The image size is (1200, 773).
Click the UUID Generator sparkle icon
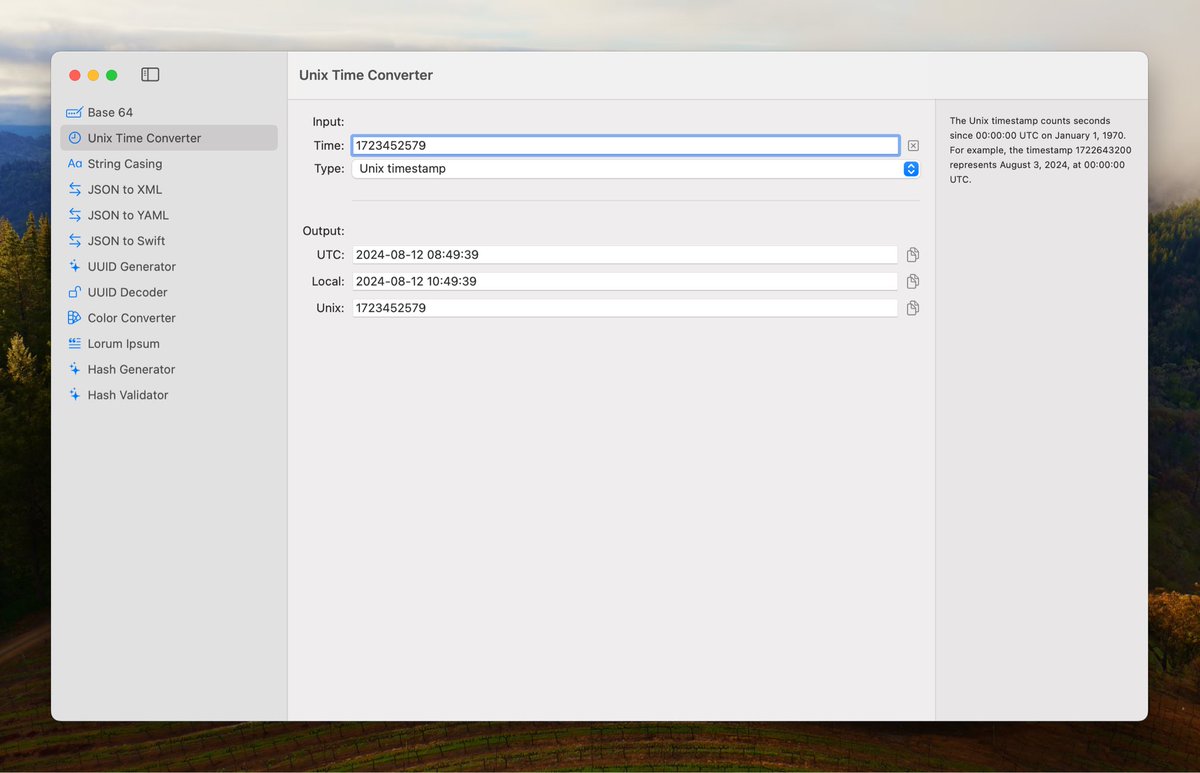point(74,267)
